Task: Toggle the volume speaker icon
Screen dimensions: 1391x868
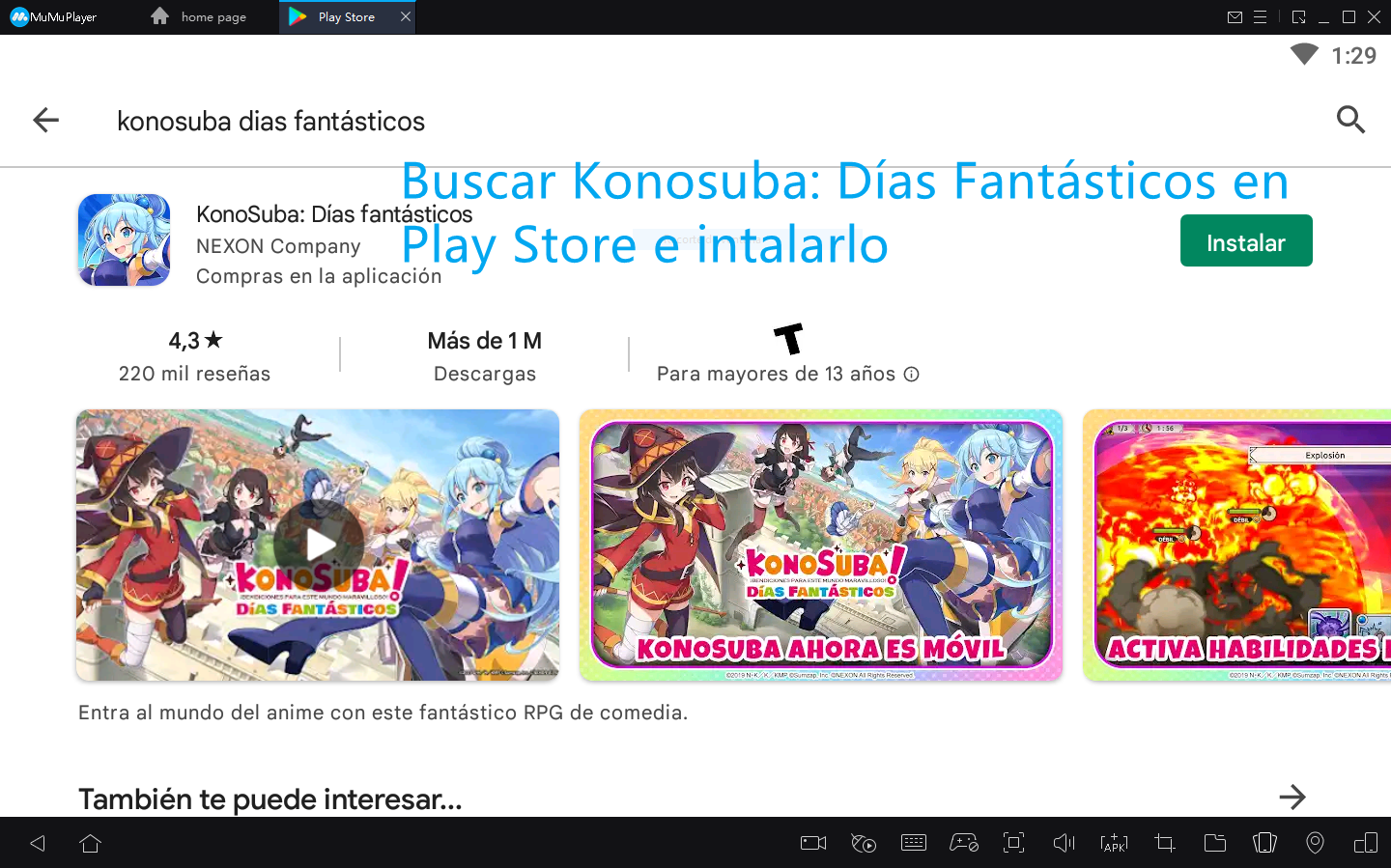Action: coord(1064,843)
